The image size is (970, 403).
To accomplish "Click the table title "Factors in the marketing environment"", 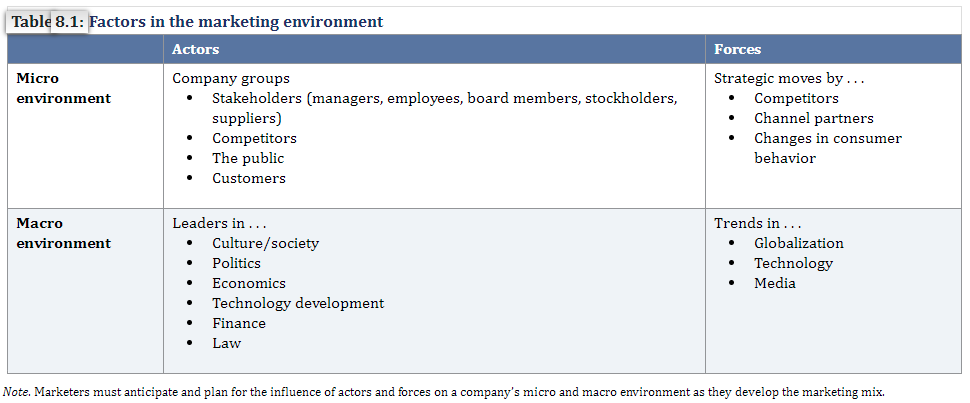I will coord(236,22).
